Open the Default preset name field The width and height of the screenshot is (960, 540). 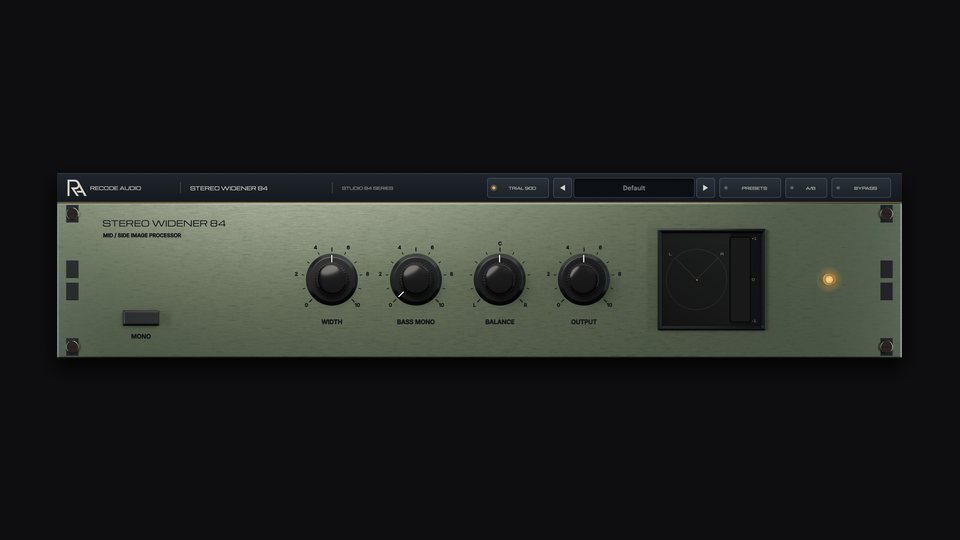(634, 188)
